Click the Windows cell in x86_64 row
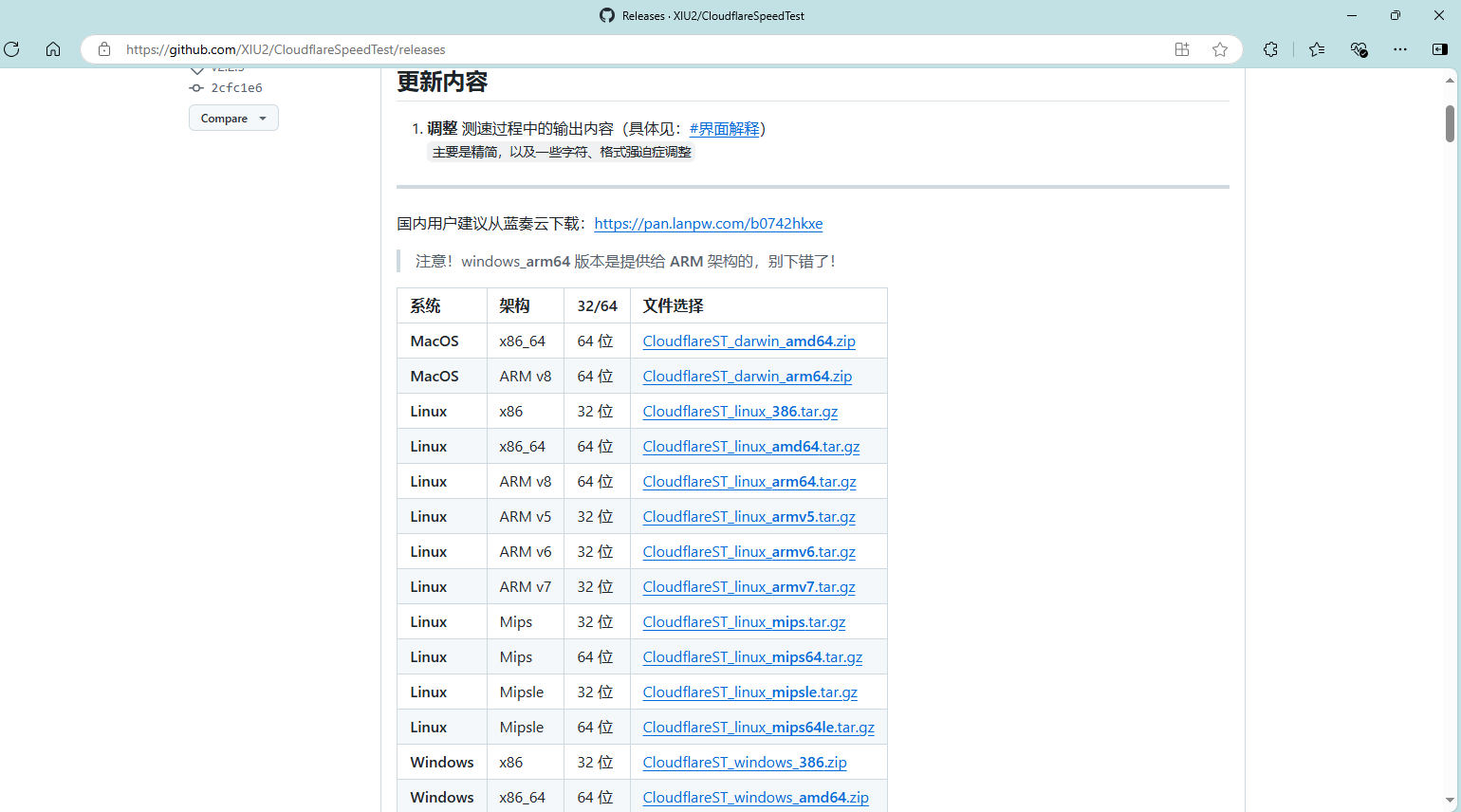The height and width of the screenshot is (812, 1461). click(442, 797)
